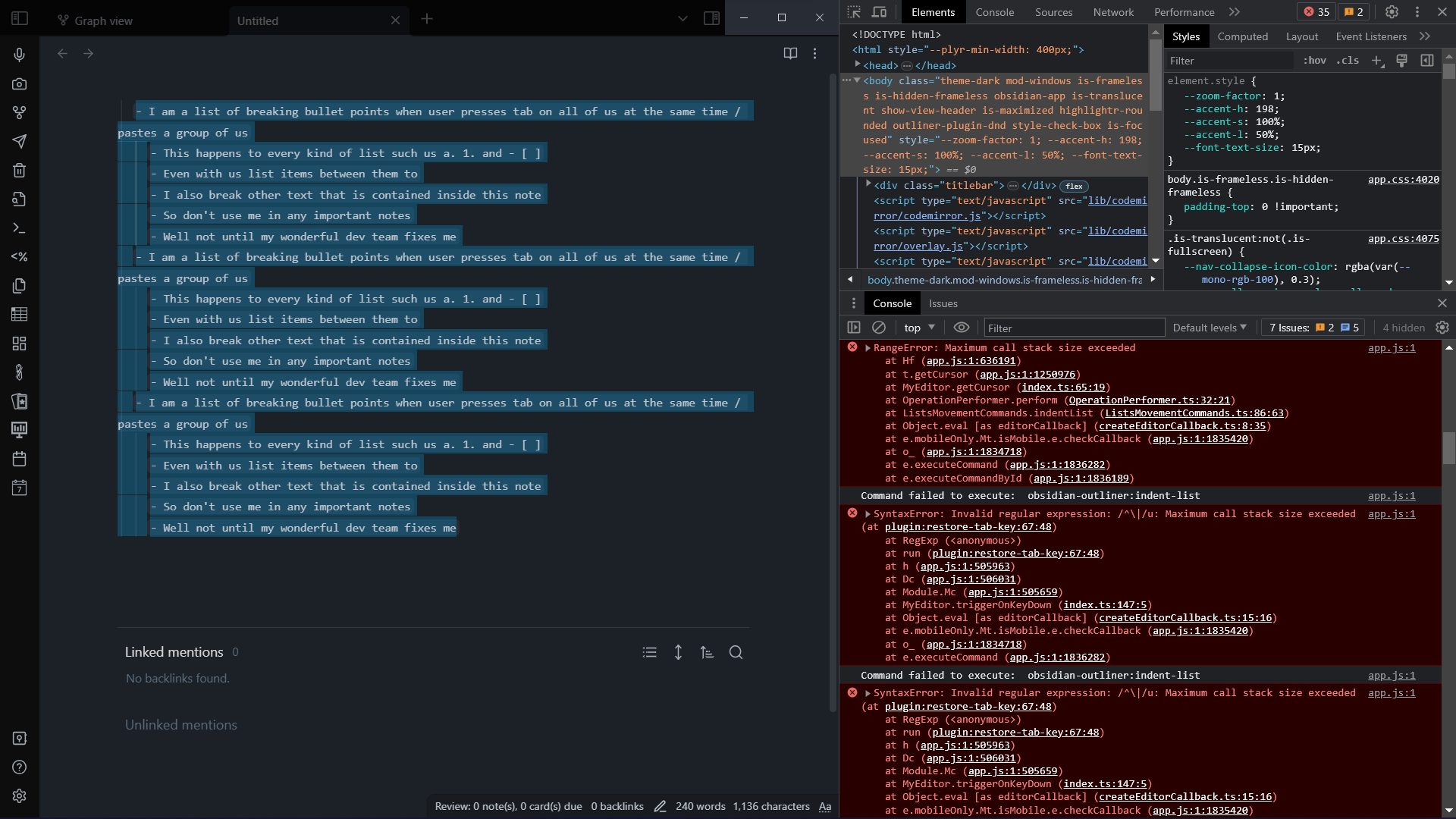
Task: Expand the RangeError stack trace
Action: (868, 348)
